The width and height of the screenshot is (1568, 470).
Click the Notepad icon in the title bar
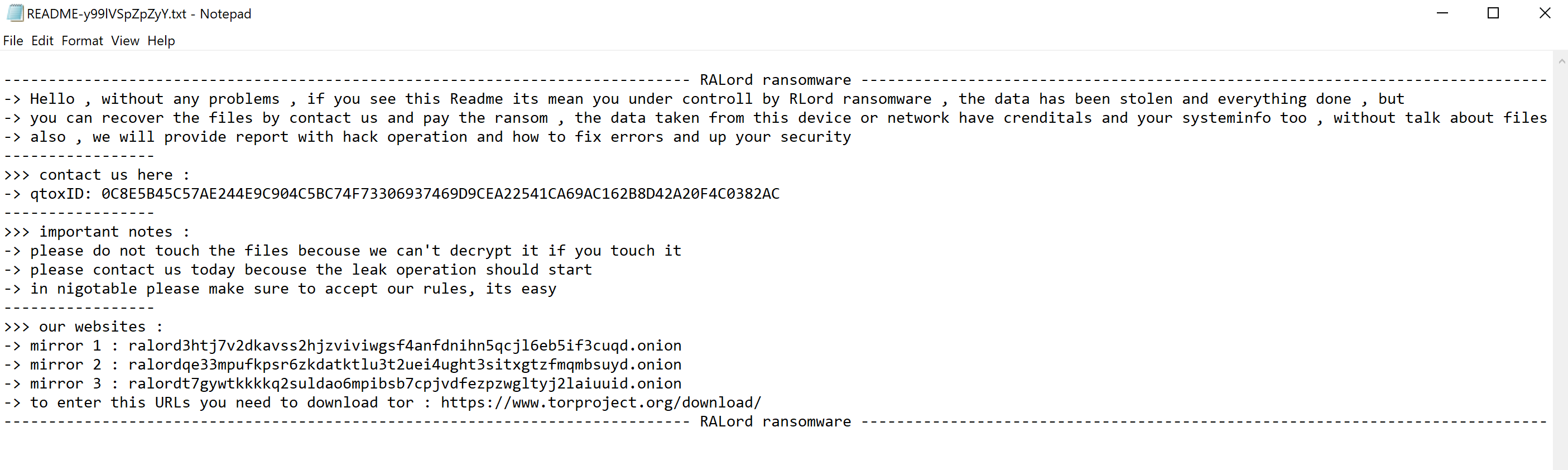point(15,13)
